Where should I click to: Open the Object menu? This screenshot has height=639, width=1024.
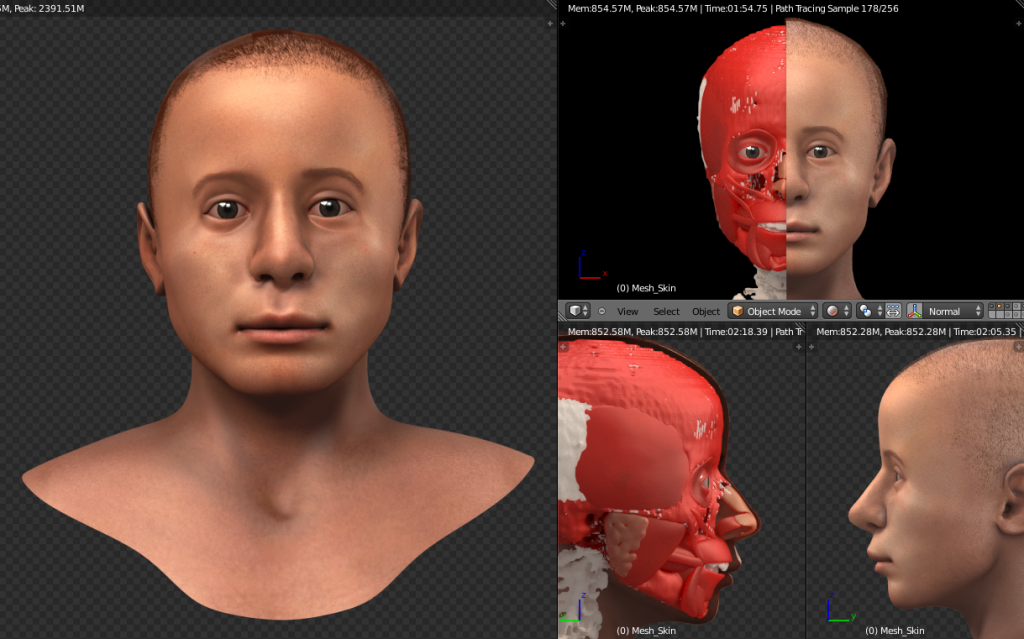(706, 311)
